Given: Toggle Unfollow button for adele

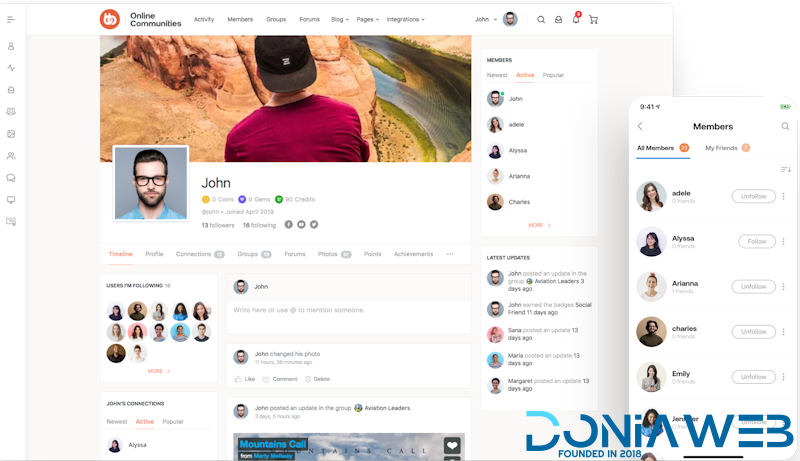Looking at the screenshot, I should (753, 196).
